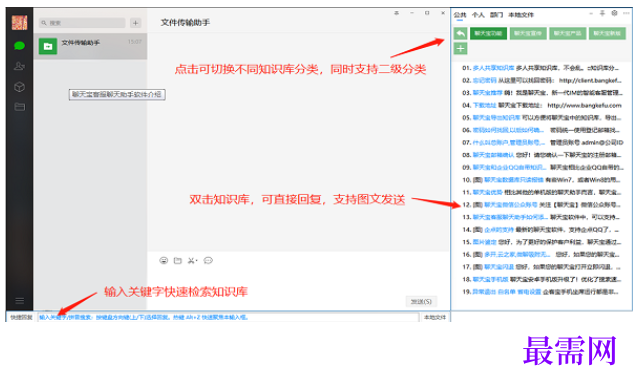Screen dimensions: 635x382
Task: Select entry 08 聊天宝邮箱确认
Action: click(x=542, y=155)
